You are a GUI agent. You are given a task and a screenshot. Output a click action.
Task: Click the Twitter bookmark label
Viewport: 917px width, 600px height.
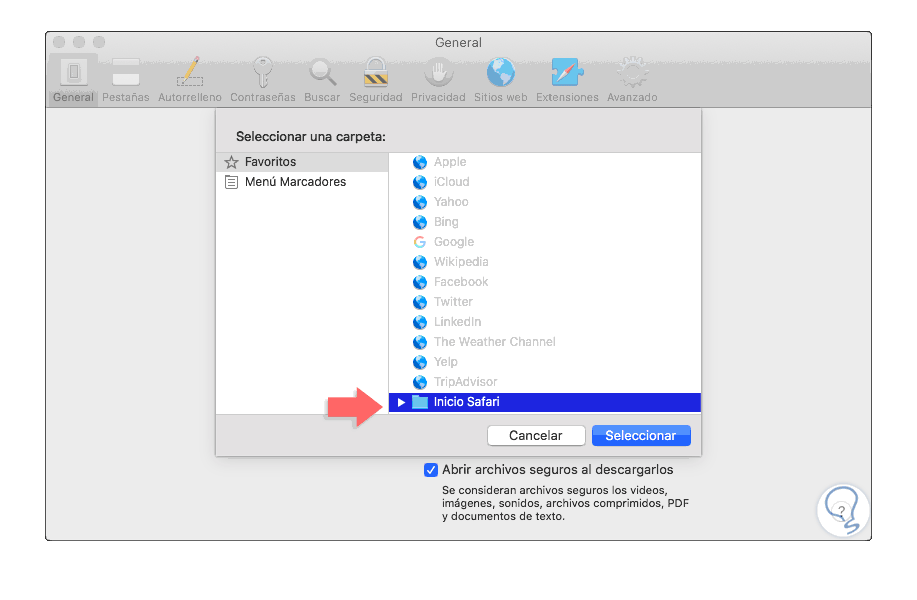pyautogui.click(x=453, y=302)
